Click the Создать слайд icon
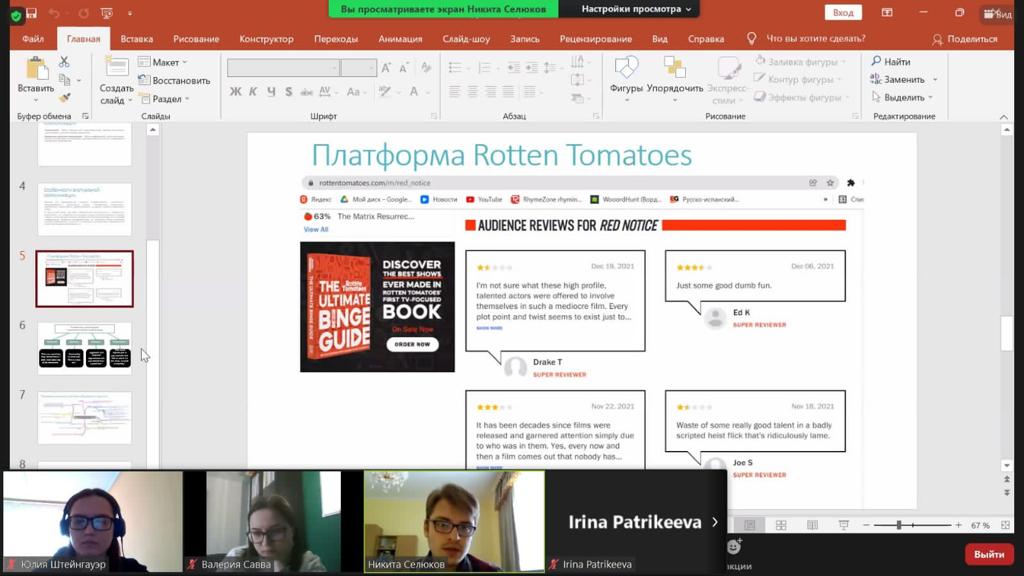This screenshot has height=576, width=1024. (x=116, y=68)
